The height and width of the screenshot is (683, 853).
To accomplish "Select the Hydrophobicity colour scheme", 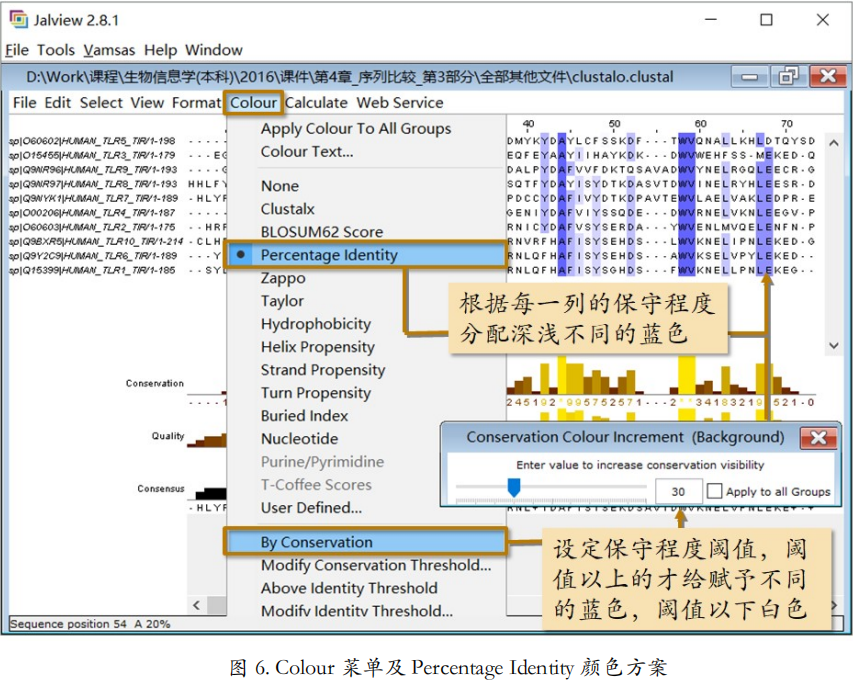I will [x=316, y=324].
